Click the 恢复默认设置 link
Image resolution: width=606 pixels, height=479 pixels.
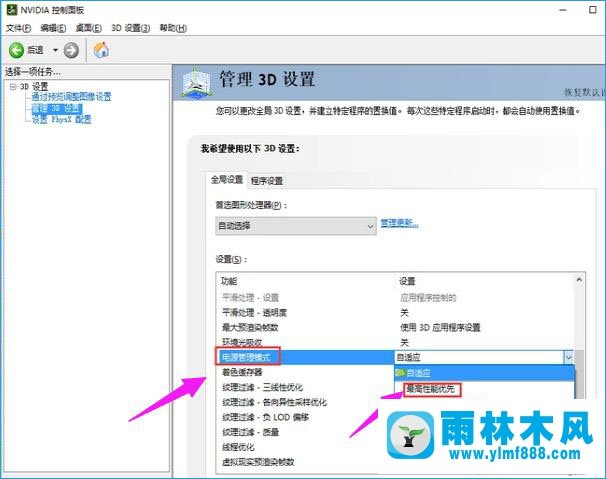click(x=585, y=92)
